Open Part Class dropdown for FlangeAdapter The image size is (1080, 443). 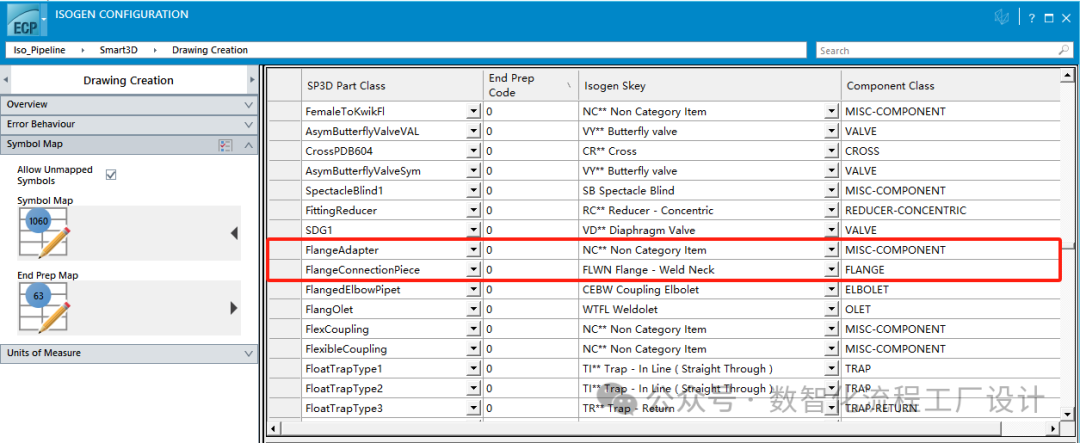473,250
